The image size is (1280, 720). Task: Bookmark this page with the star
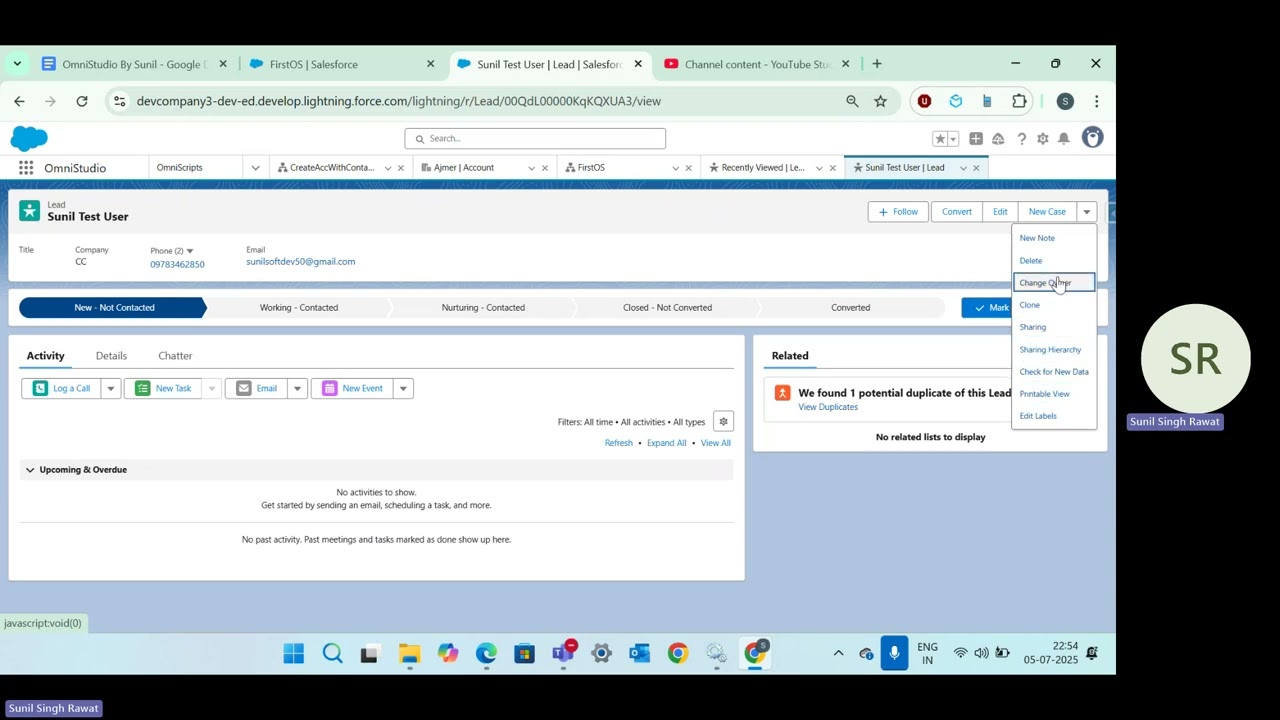tap(880, 101)
